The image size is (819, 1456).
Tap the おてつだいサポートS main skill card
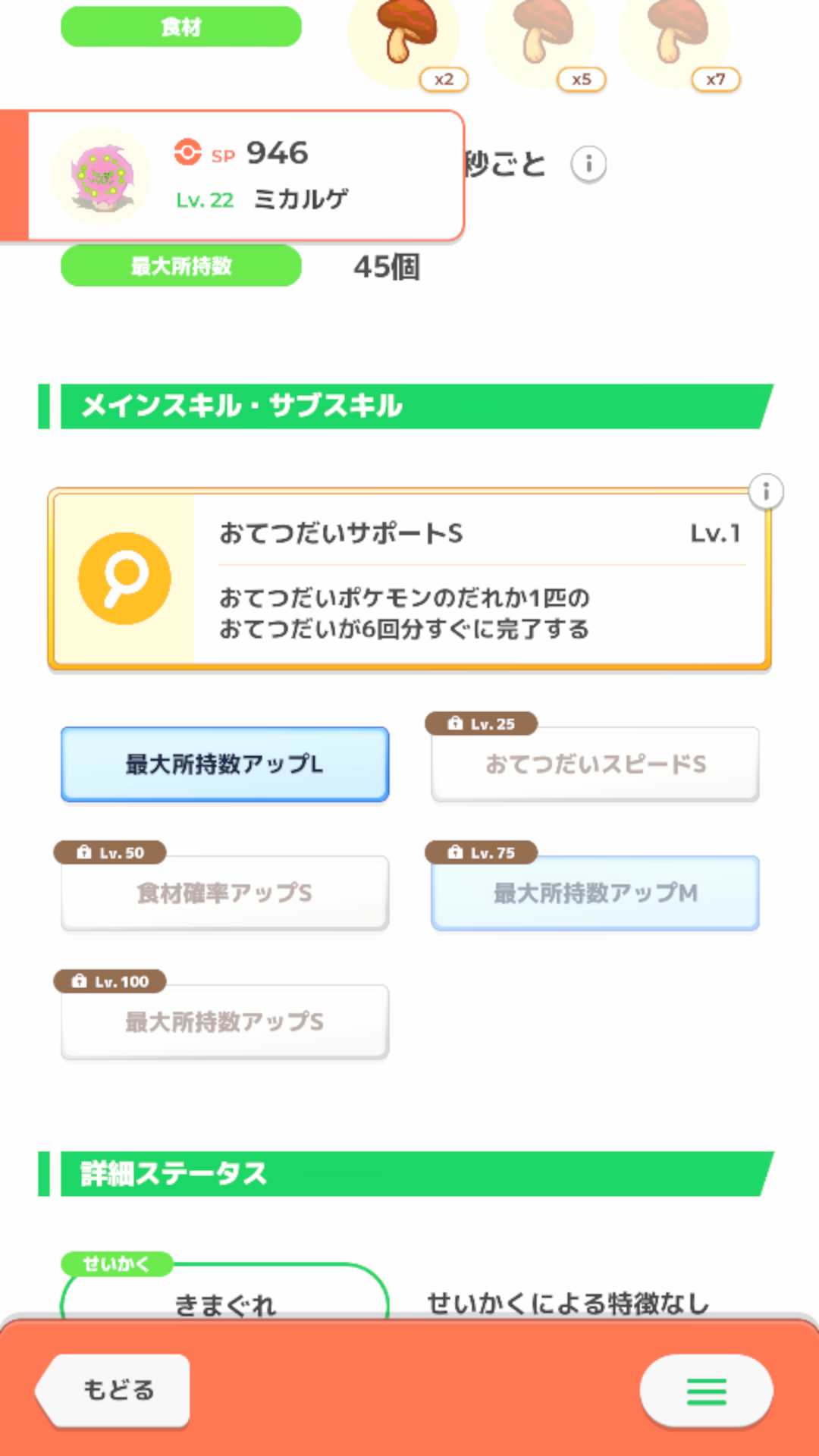click(x=478, y=580)
